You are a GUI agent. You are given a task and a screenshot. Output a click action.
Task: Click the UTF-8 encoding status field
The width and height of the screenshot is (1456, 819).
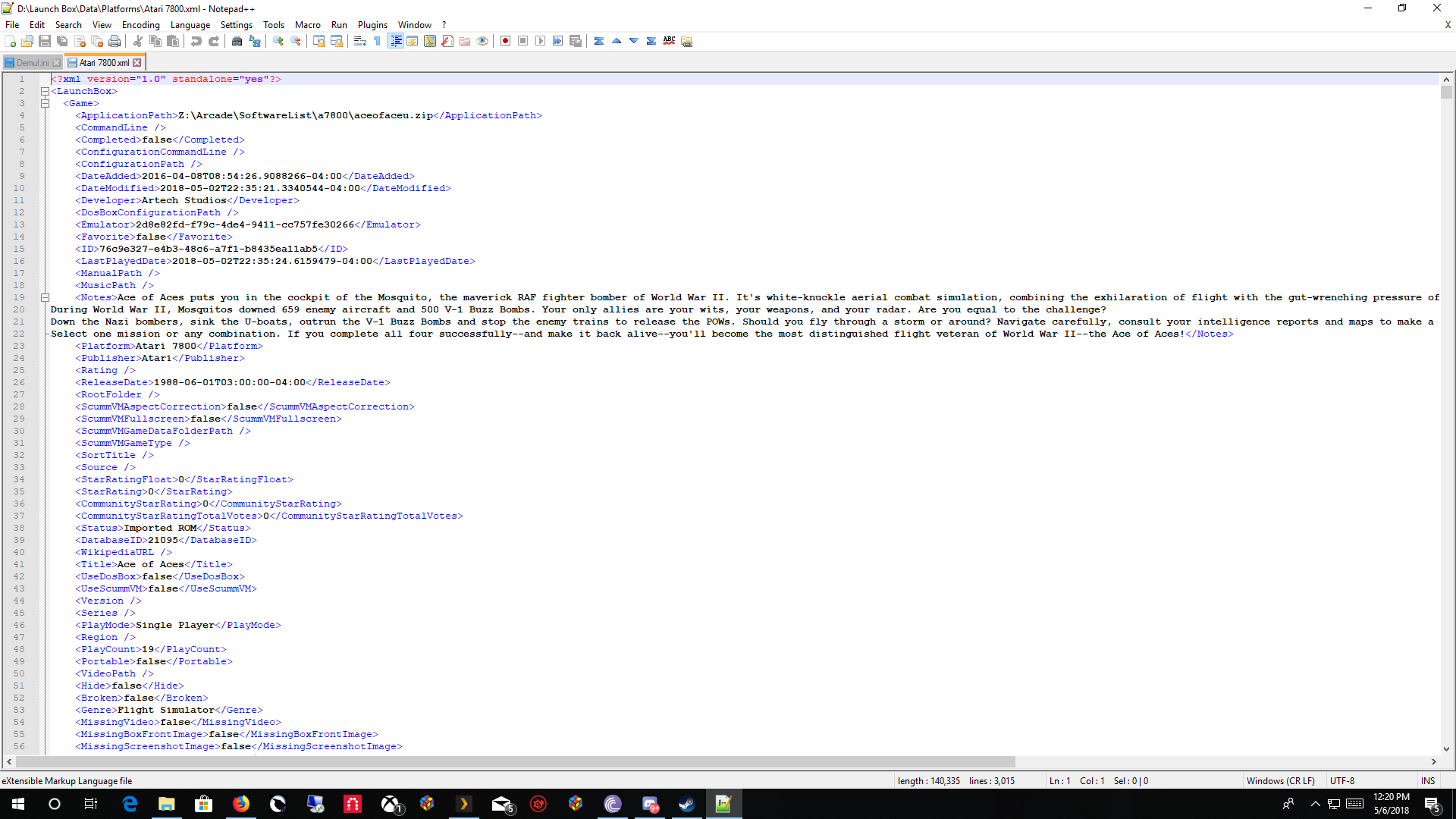(1342, 780)
